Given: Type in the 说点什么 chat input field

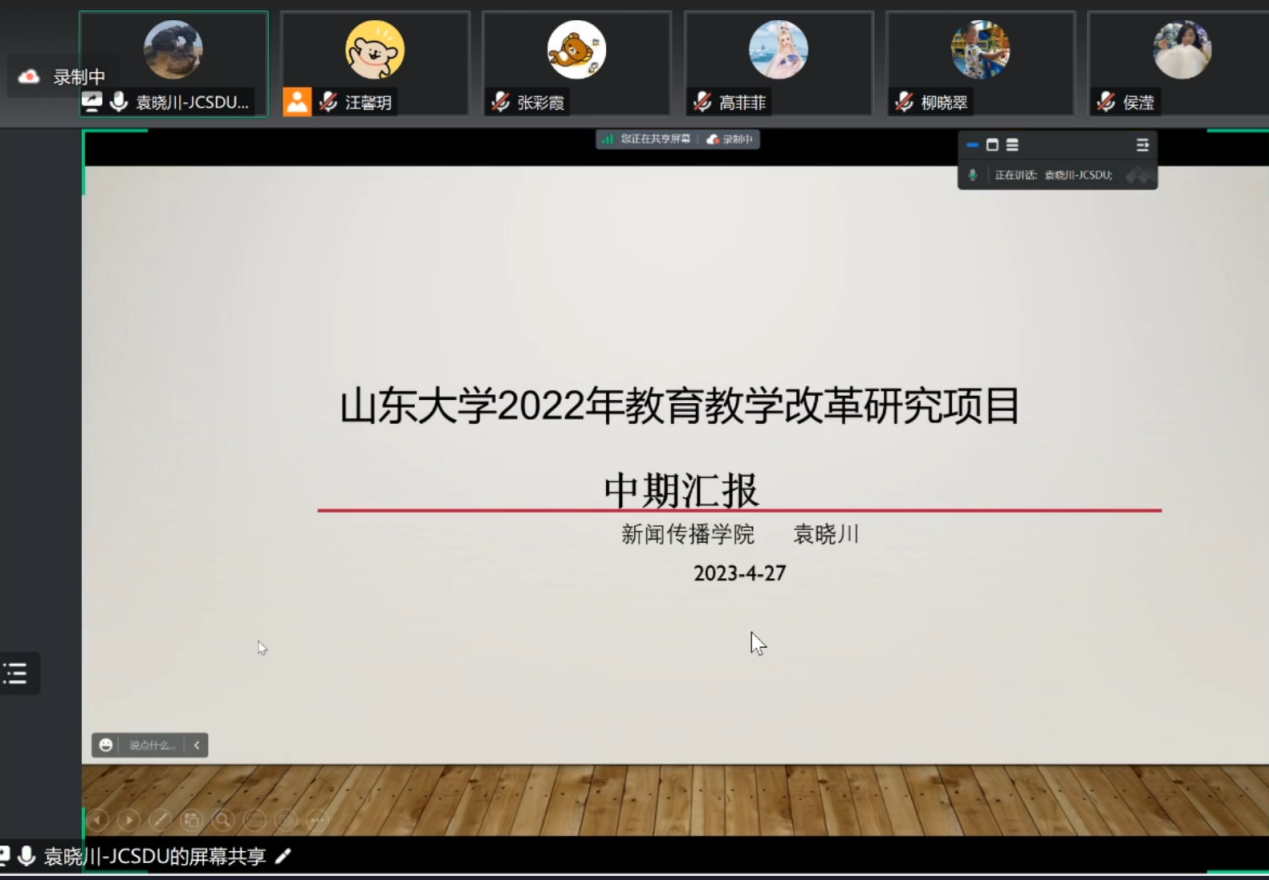Looking at the screenshot, I should coord(152,745).
